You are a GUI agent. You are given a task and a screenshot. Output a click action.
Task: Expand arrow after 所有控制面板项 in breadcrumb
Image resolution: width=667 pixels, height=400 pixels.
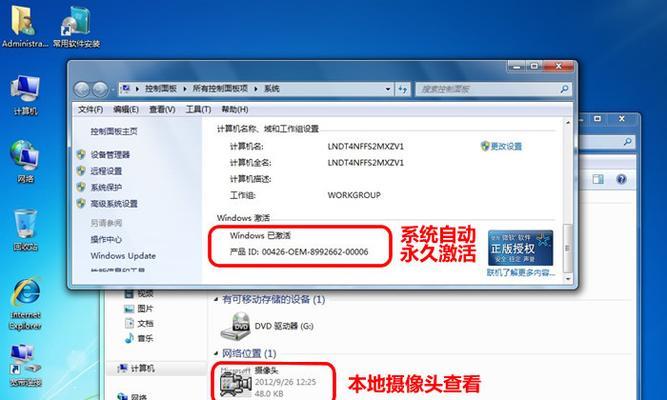click(256, 89)
